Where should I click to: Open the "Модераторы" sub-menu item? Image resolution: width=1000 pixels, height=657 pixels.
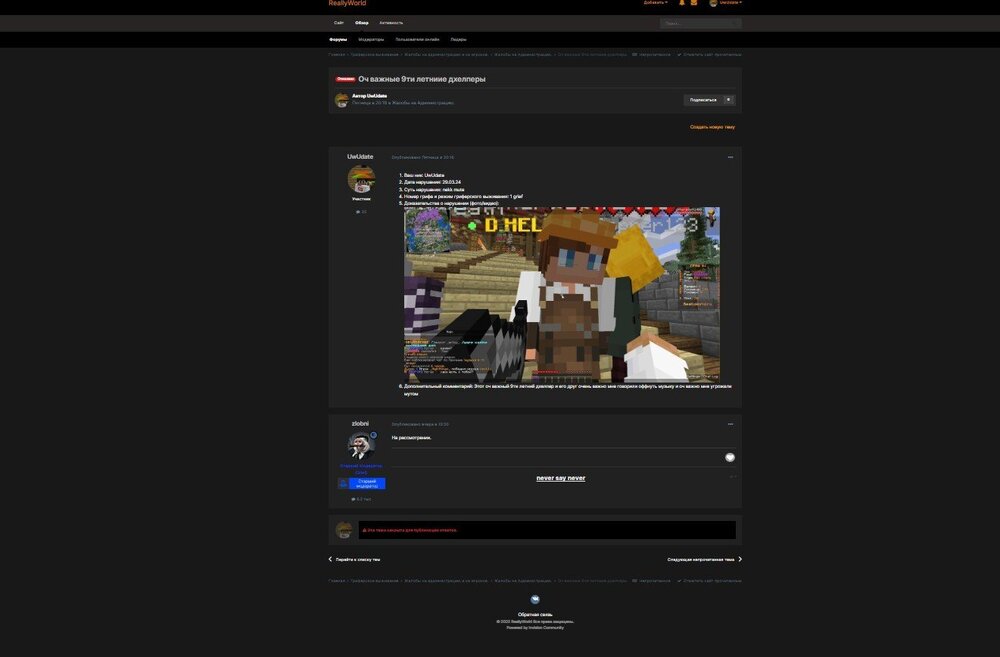(x=371, y=40)
